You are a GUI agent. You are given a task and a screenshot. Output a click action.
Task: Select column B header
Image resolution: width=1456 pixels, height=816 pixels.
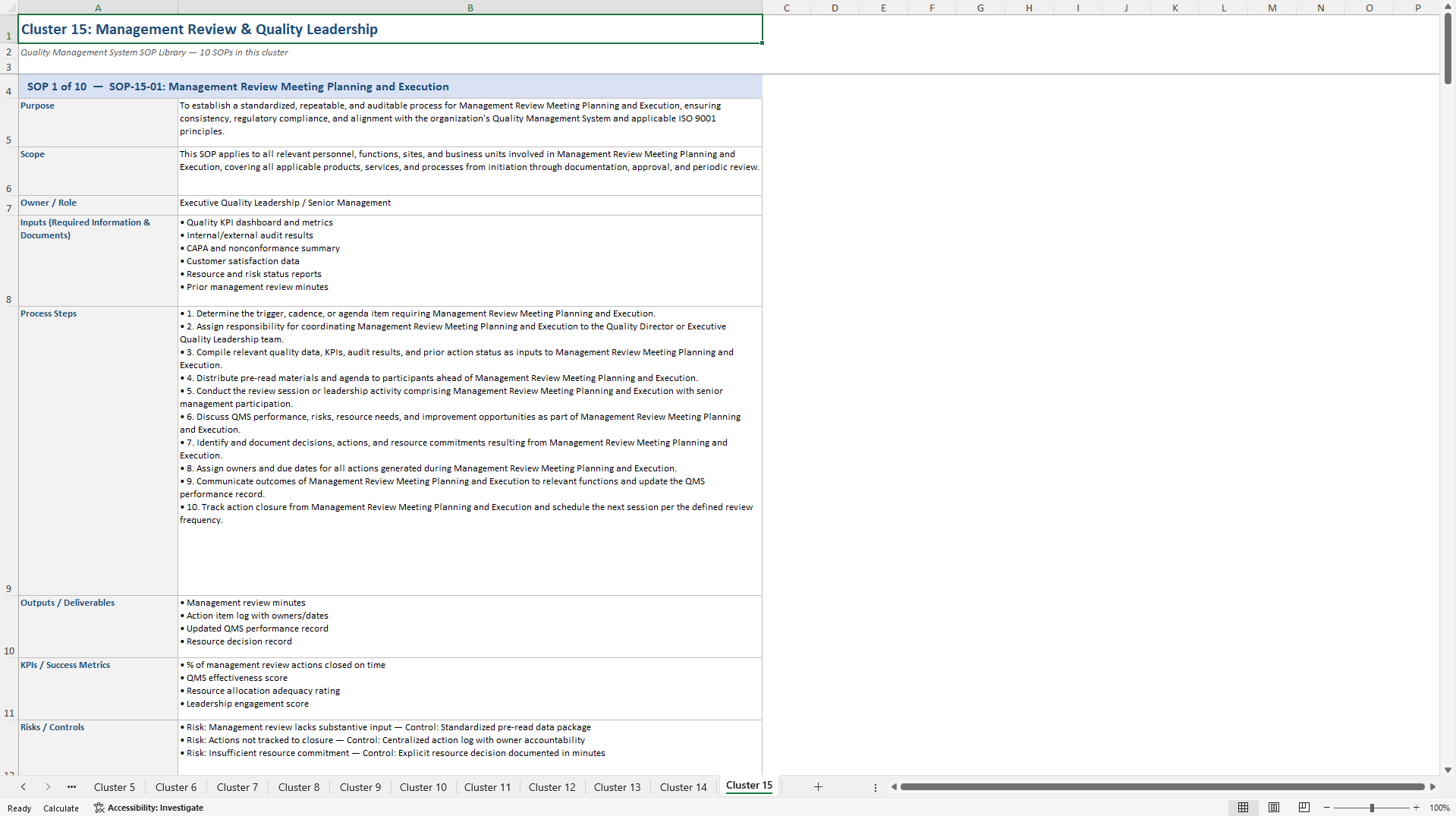[470, 8]
